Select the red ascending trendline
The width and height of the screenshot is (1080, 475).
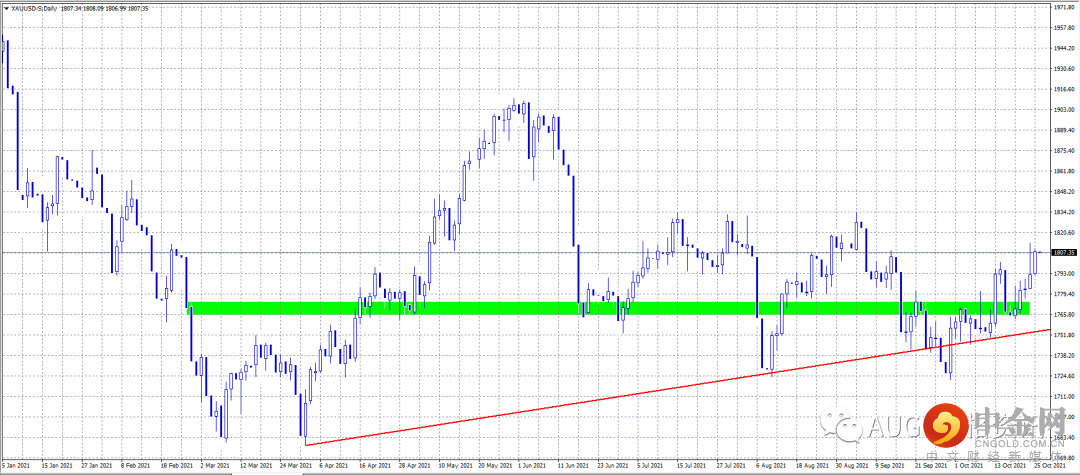click(x=678, y=388)
